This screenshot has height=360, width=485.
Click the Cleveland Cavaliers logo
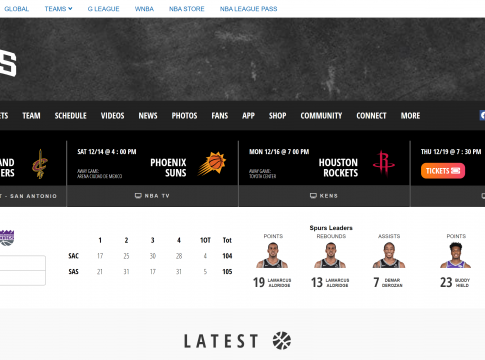click(40, 164)
